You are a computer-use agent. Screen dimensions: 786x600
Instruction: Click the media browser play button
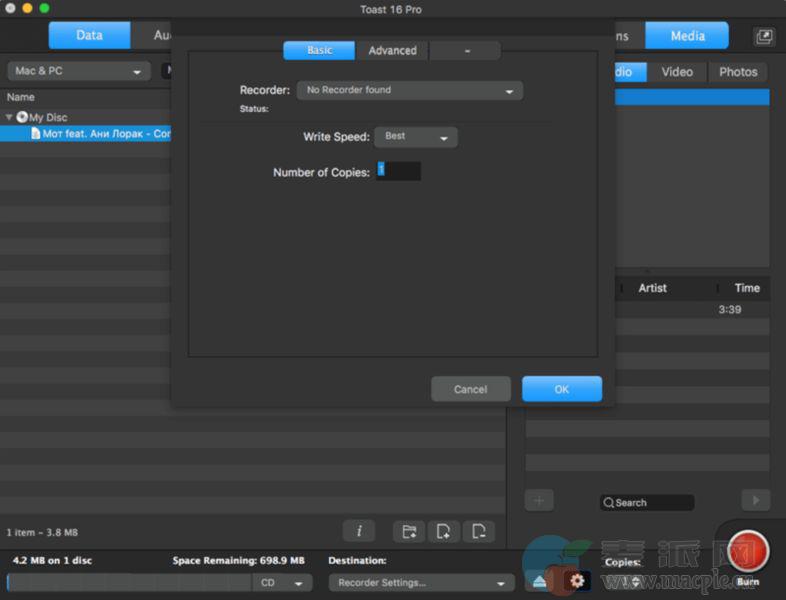point(755,500)
